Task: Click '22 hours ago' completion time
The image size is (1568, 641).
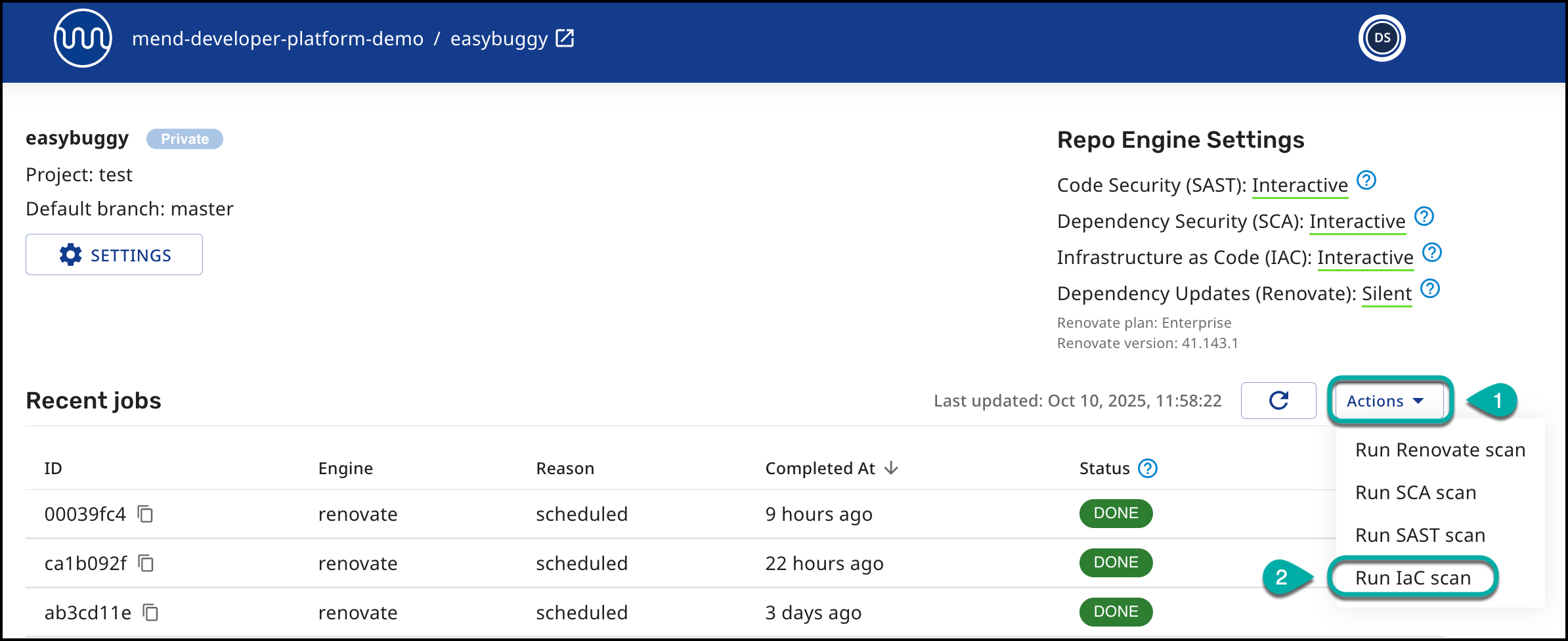Action: pos(824,563)
